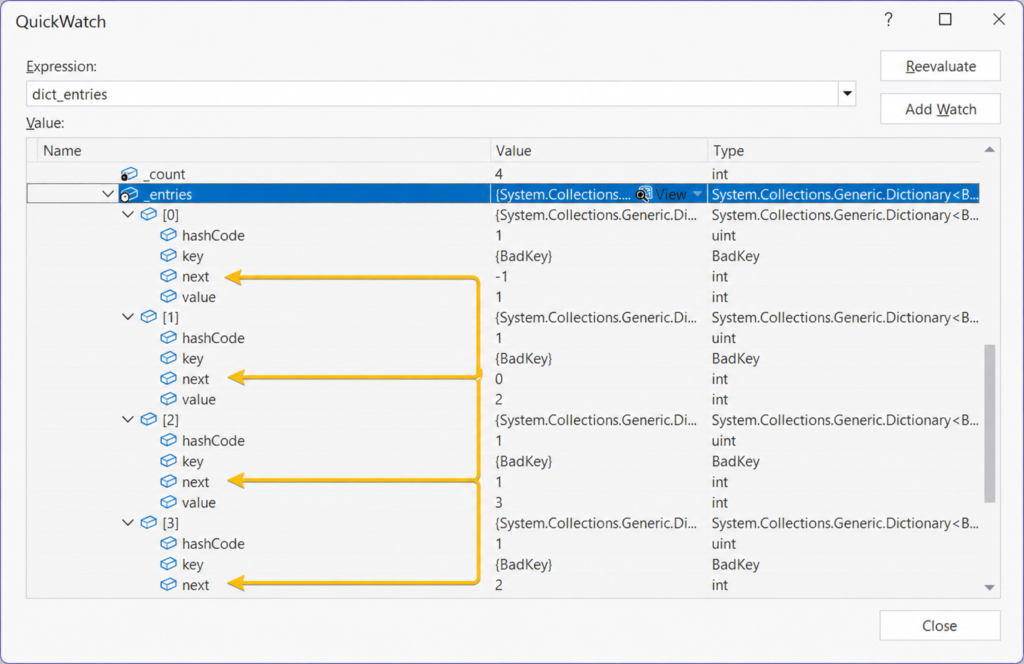Collapse the [2] entry node
1024x664 pixels.
(x=128, y=419)
